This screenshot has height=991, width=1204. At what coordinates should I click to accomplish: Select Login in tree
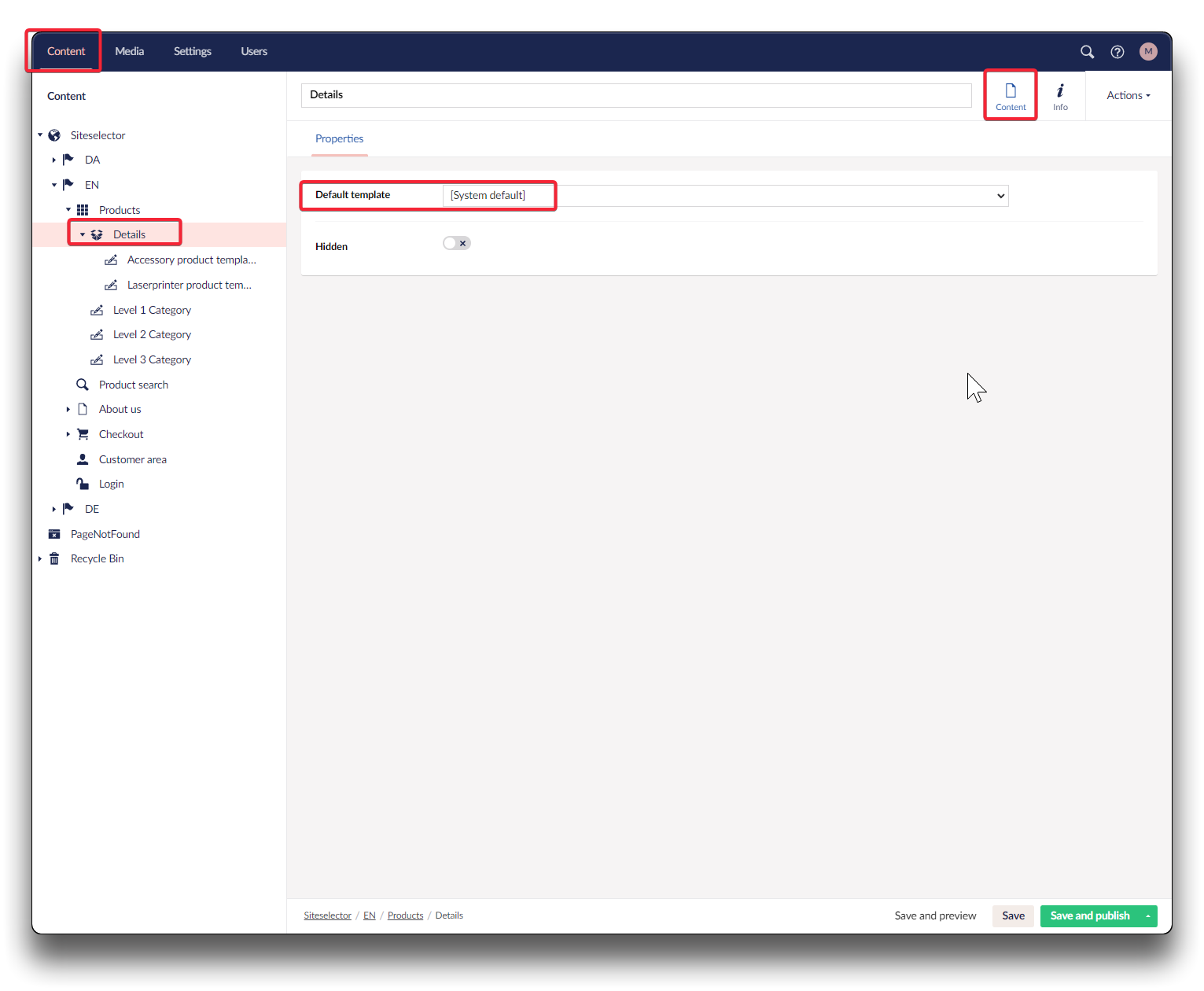[x=112, y=484]
